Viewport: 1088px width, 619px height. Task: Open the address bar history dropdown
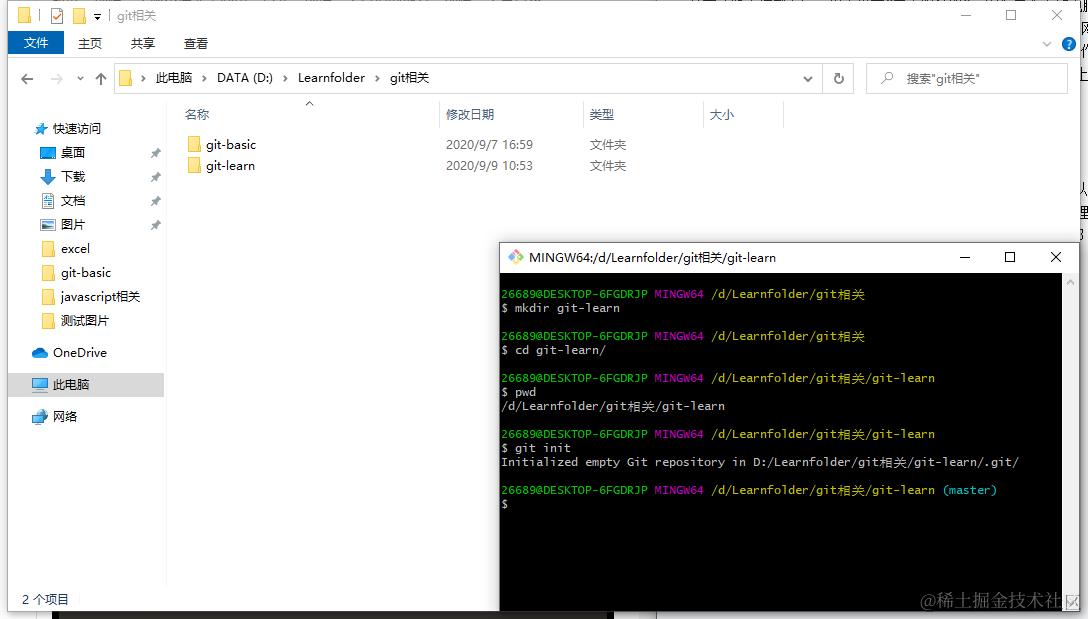[x=808, y=78]
